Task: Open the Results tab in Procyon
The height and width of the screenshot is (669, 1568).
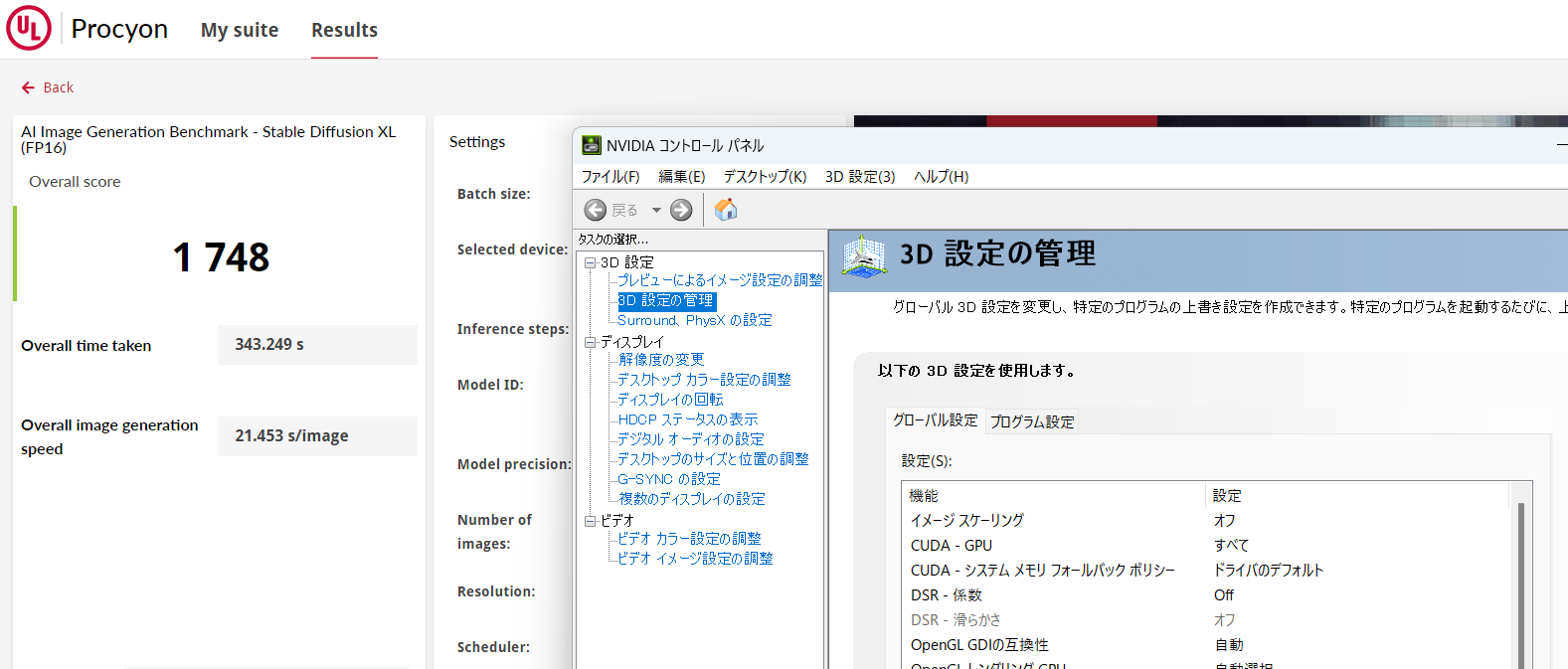Action: [344, 30]
